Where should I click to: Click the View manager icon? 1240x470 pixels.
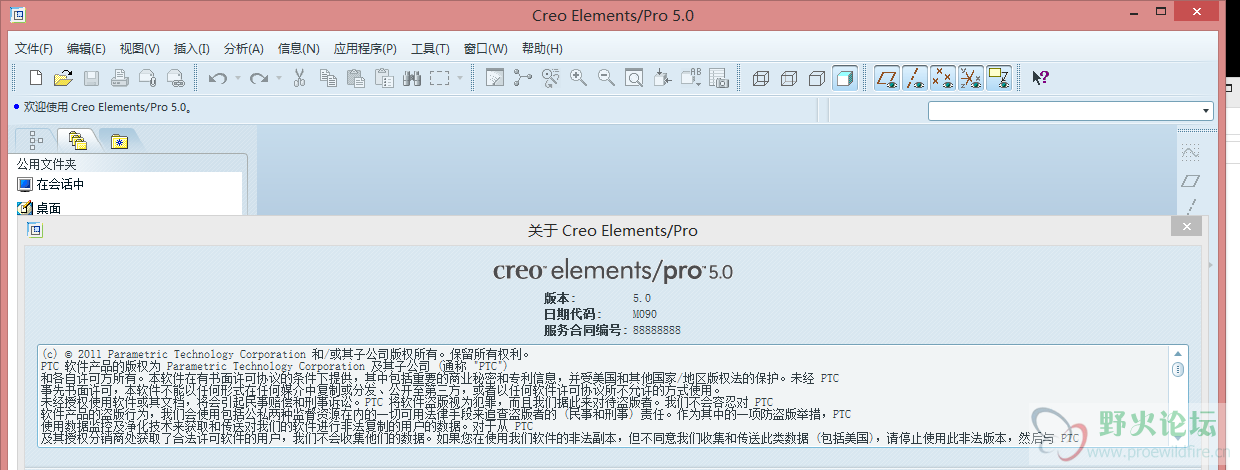pos(718,77)
